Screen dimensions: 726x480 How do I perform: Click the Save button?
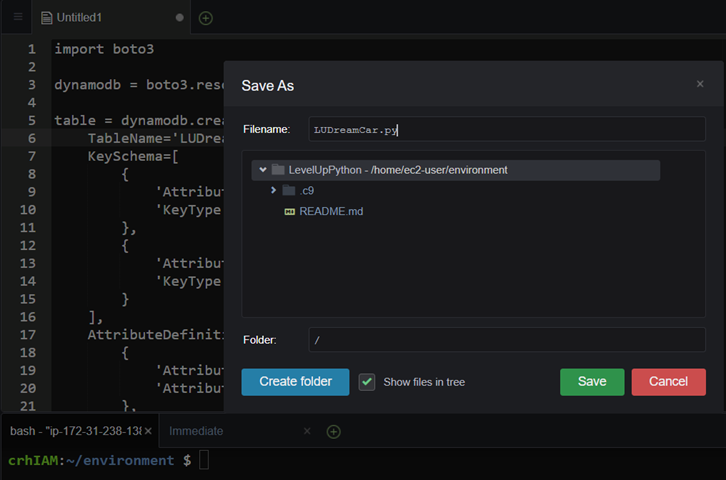coord(592,382)
